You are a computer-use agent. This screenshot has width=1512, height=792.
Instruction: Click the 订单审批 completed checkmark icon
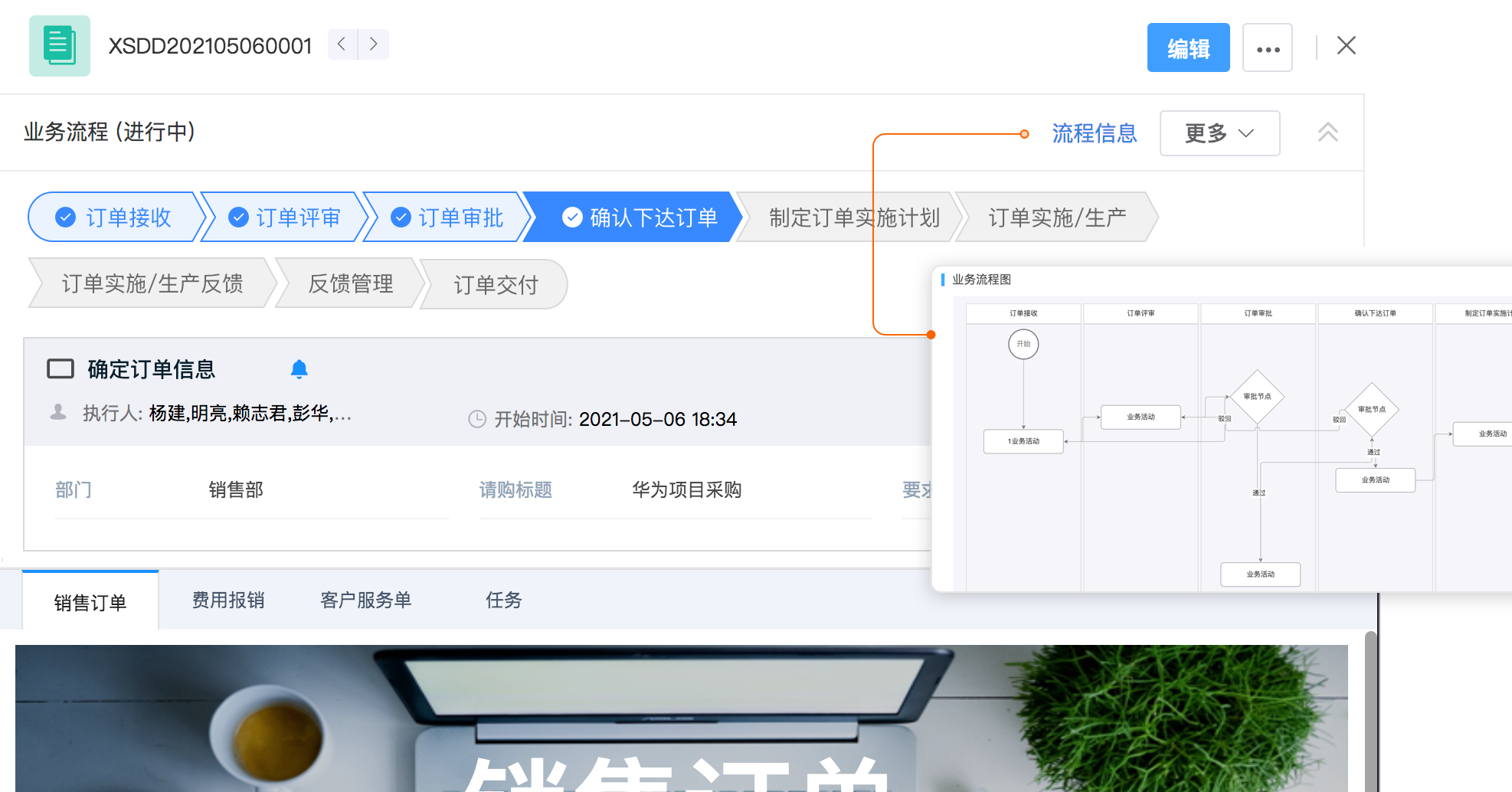pyautogui.click(x=401, y=218)
